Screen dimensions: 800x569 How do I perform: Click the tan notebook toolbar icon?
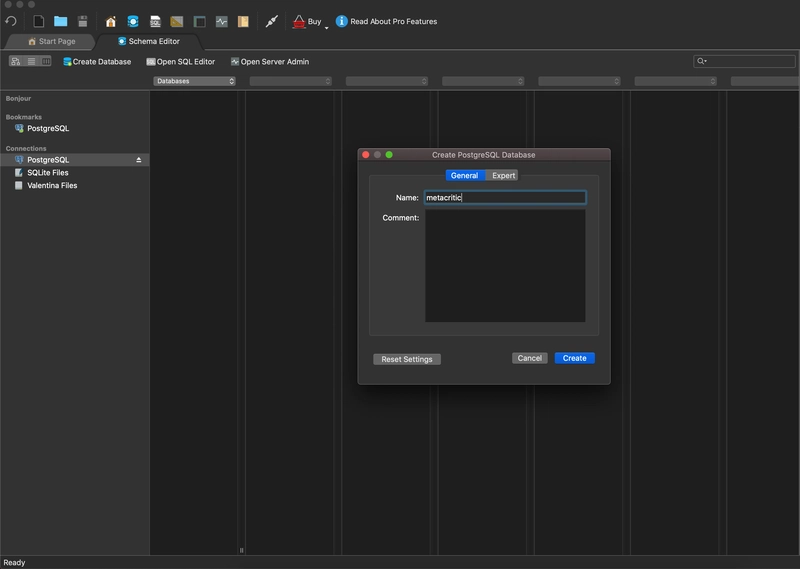(243, 21)
